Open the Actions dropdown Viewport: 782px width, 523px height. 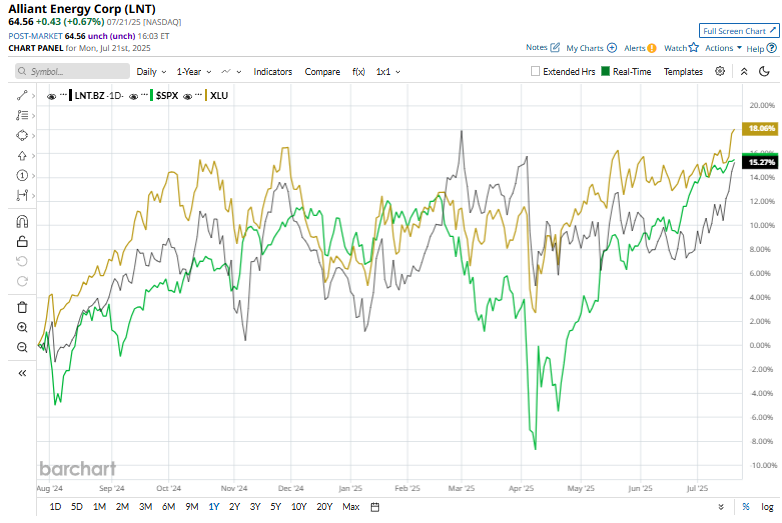click(x=723, y=48)
